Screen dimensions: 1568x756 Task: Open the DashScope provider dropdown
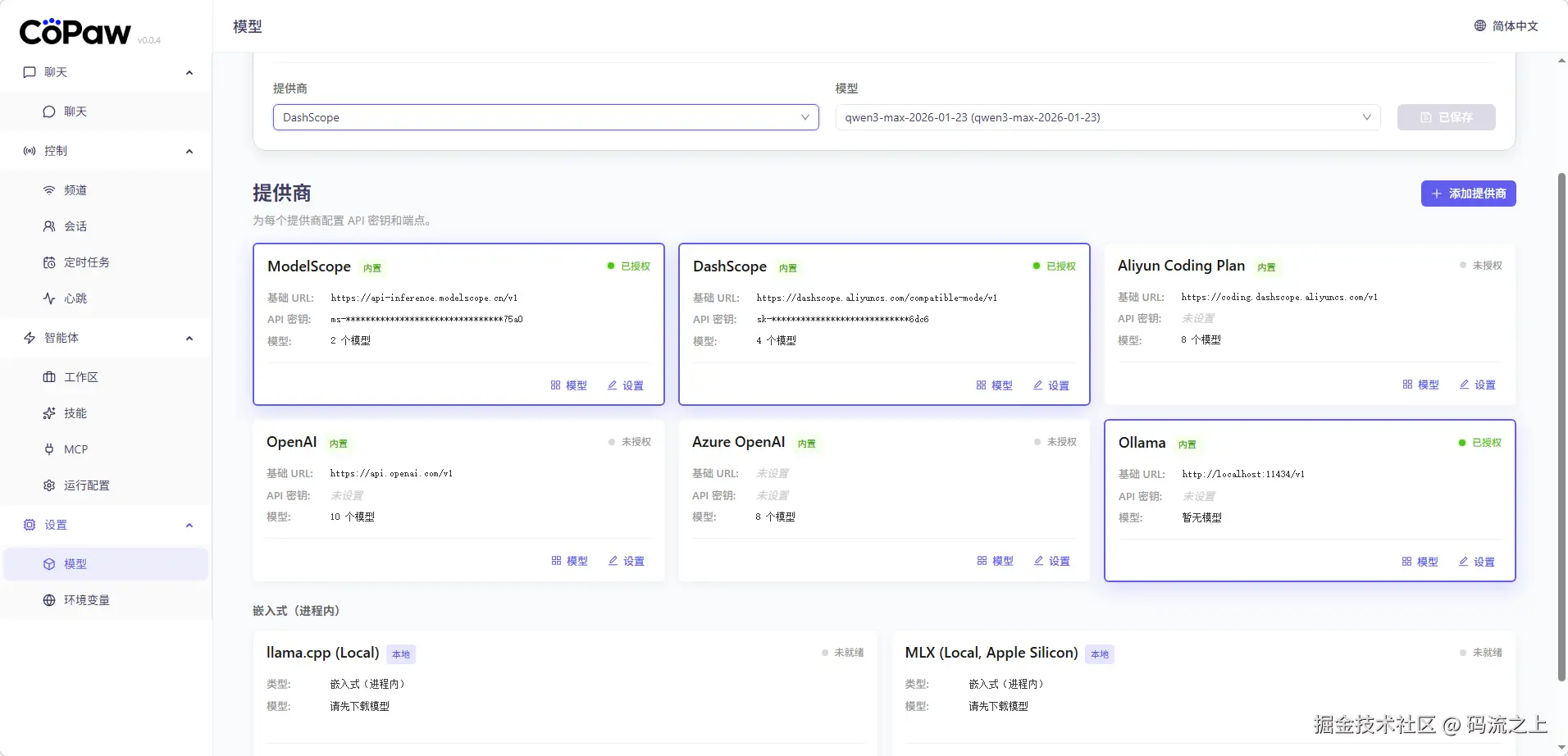545,117
